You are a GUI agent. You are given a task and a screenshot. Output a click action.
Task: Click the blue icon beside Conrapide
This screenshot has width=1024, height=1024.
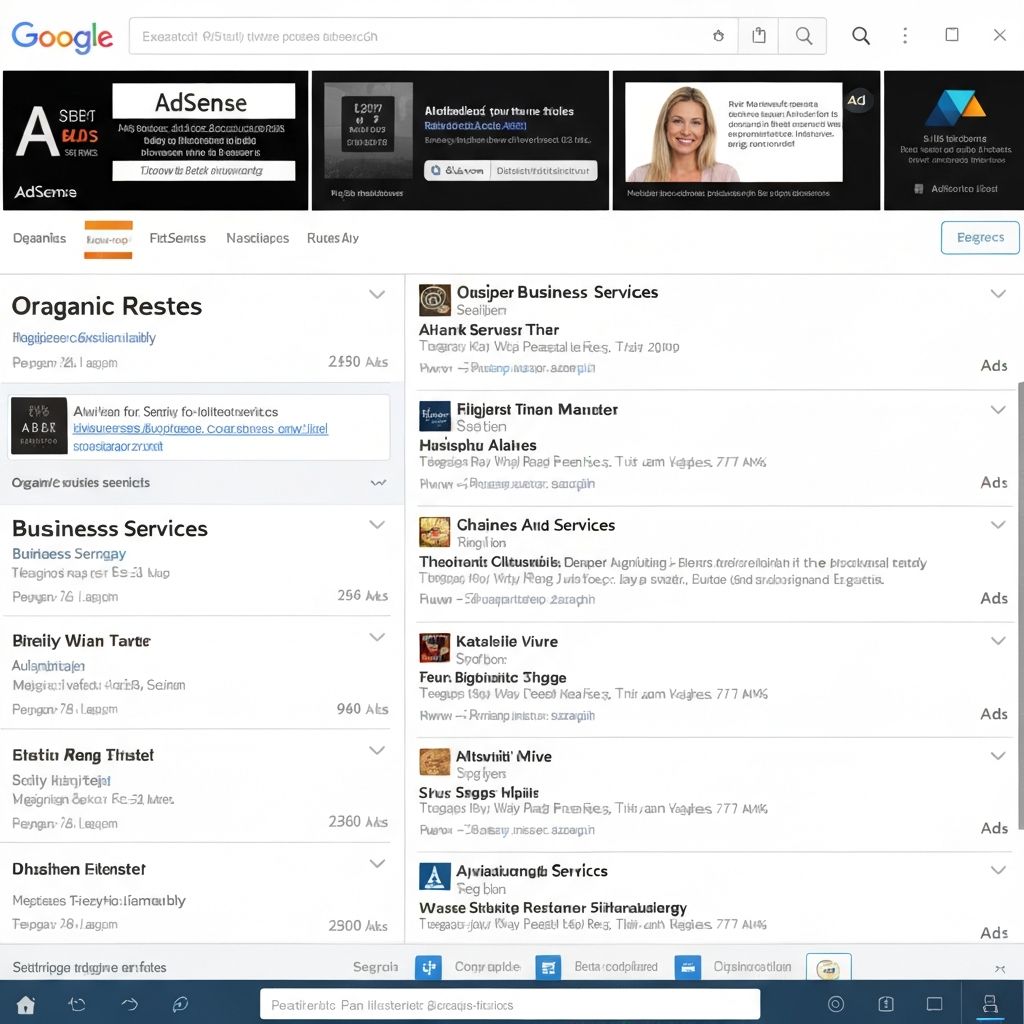[x=429, y=967]
